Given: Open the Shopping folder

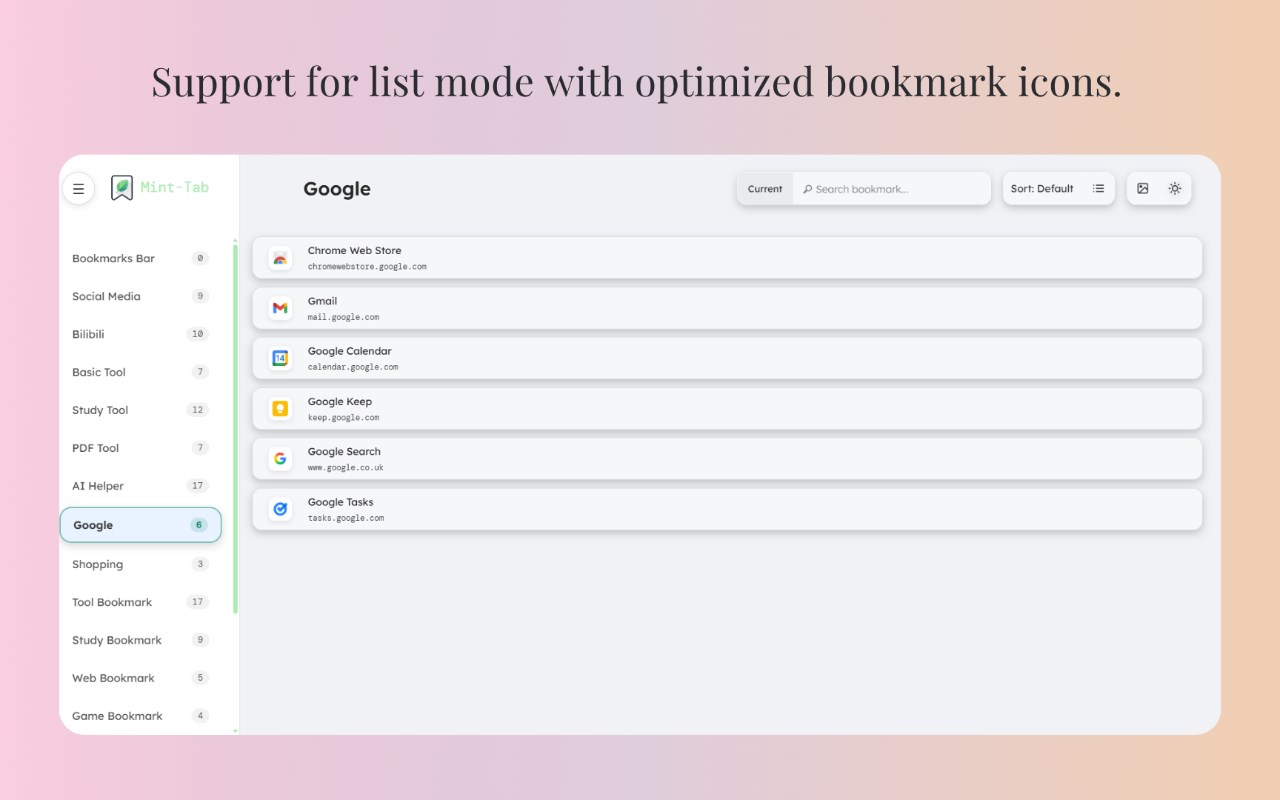Looking at the screenshot, I should 140,564.
